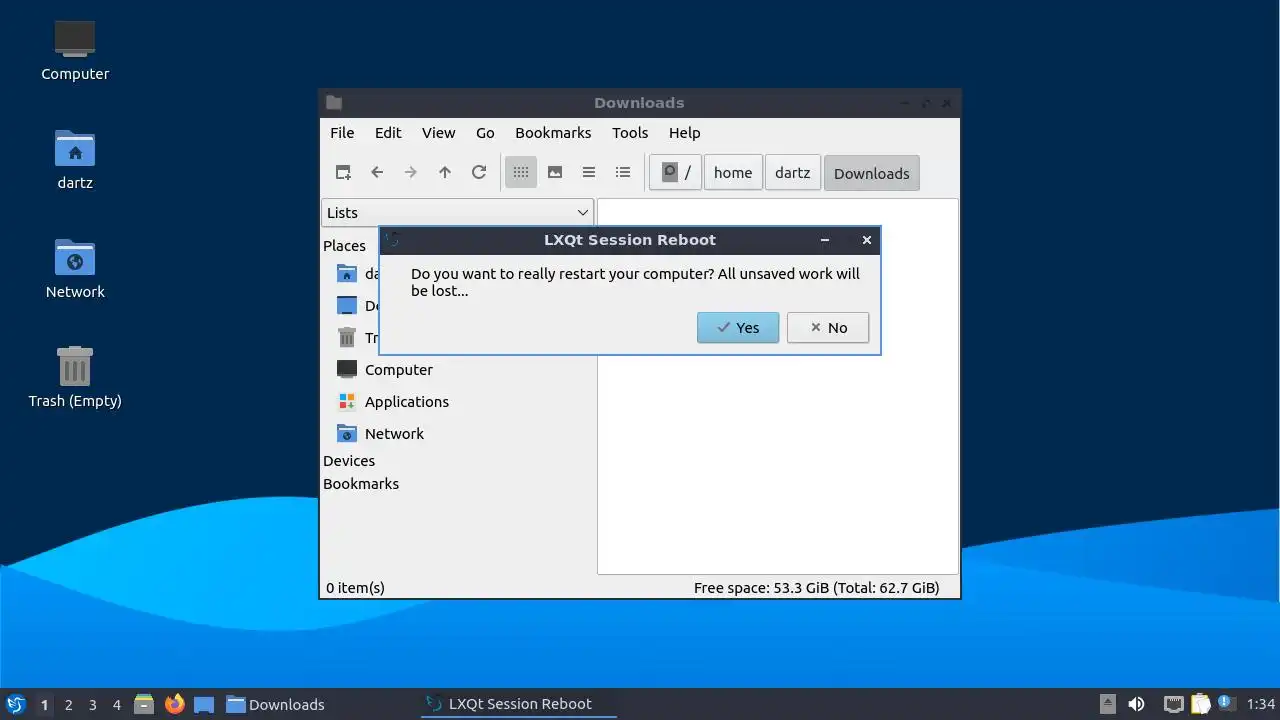The width and height of the screenshot is (1280, 720).
Task: Select Applications in Places sidebar
Action: pyautogui.click(x=406, y=402)
